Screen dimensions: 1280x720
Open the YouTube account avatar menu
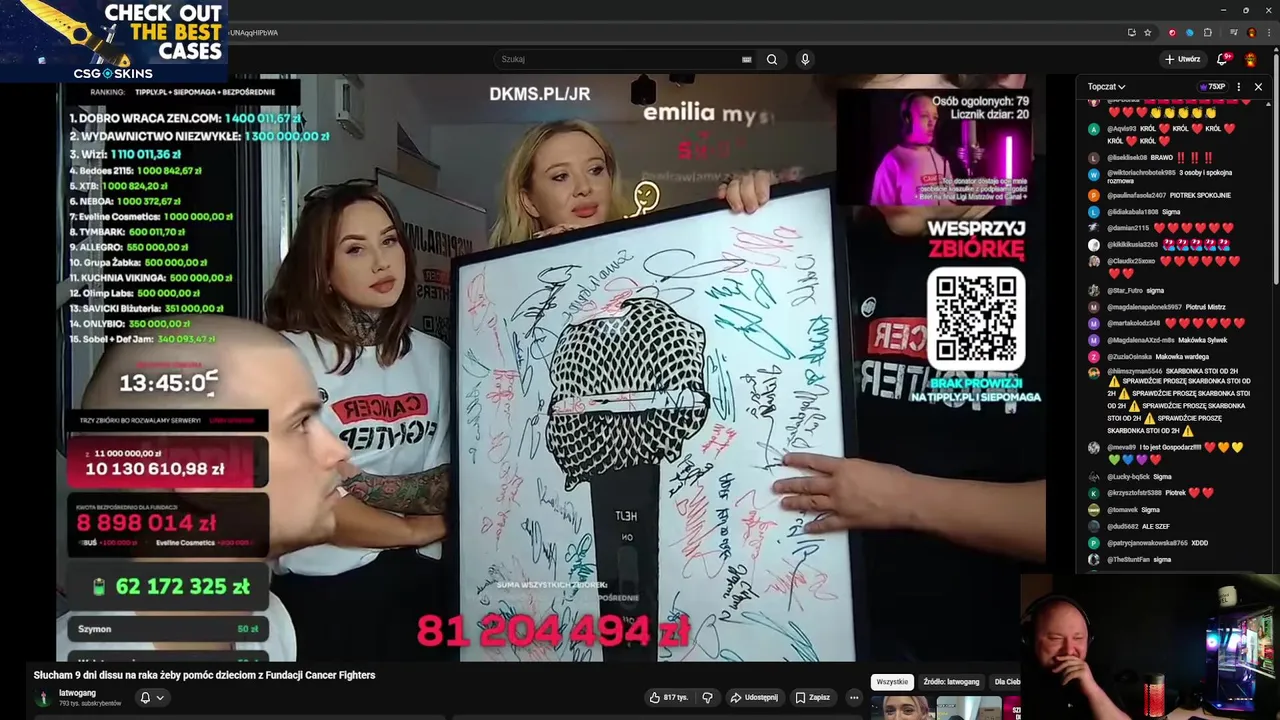pos(1250,59)
